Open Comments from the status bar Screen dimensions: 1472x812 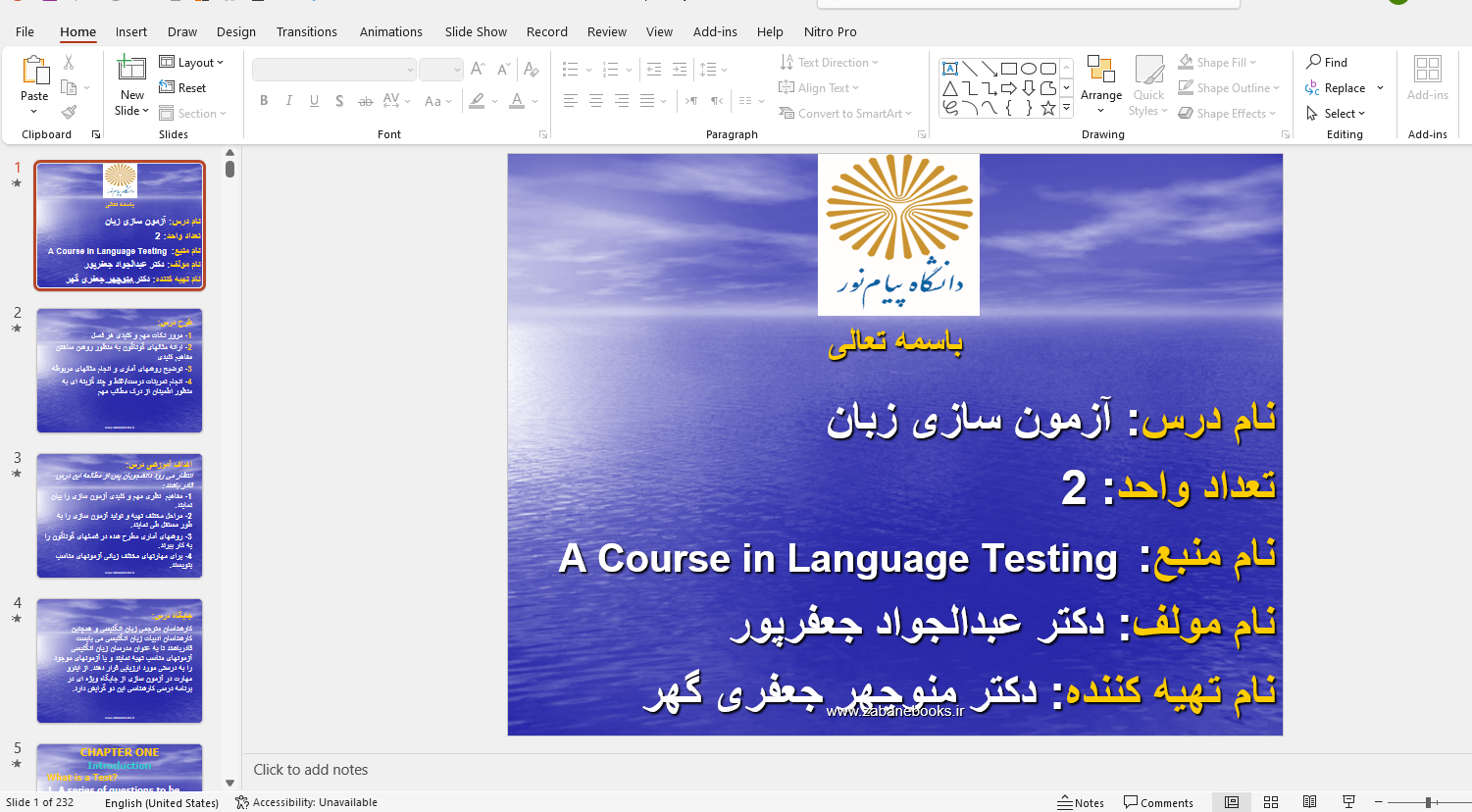(x=1159, y=802)
